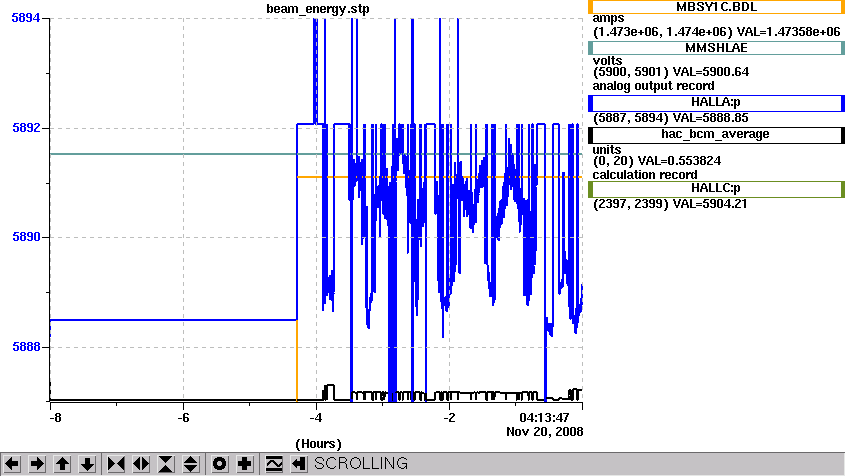Click the 04:13:47 timestamp label
The width and height of the screenshot is (845, 476).
click(x=544, y=418)
